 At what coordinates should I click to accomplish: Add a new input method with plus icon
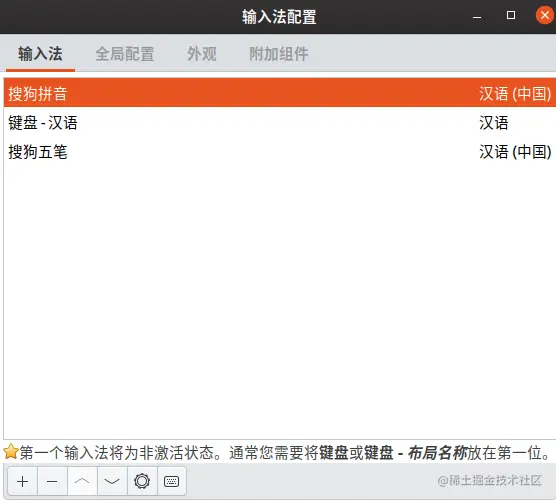tap(22, 481)
